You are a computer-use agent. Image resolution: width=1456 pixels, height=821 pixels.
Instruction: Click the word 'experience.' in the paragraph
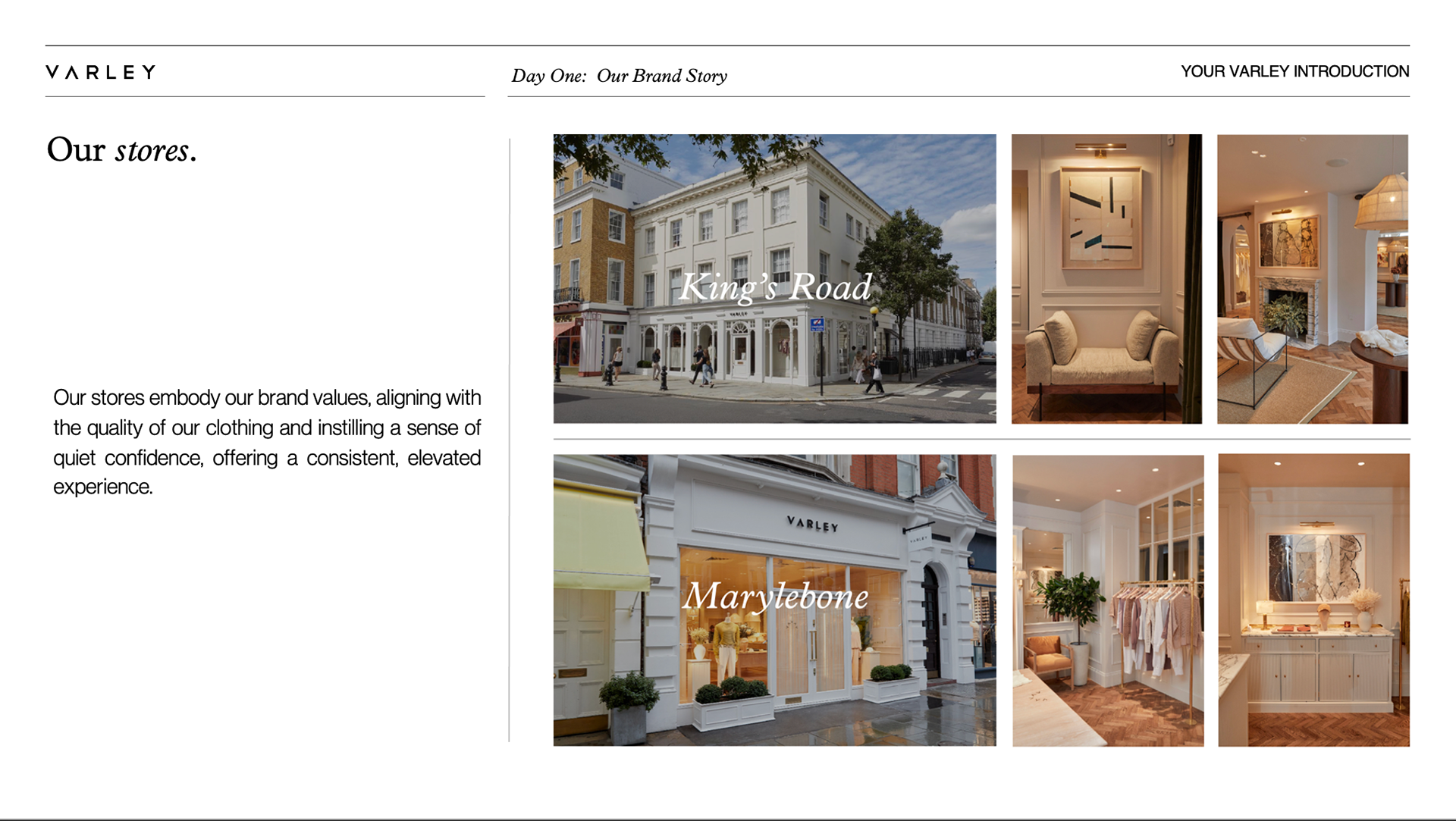coord(103,487)
